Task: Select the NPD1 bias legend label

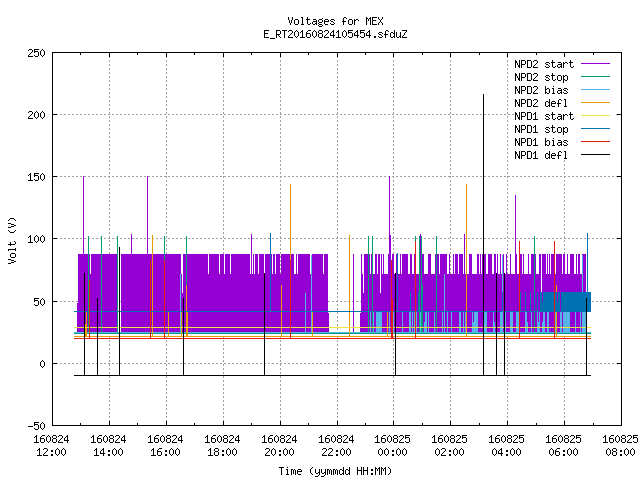Action: click(x=541, y=142)
